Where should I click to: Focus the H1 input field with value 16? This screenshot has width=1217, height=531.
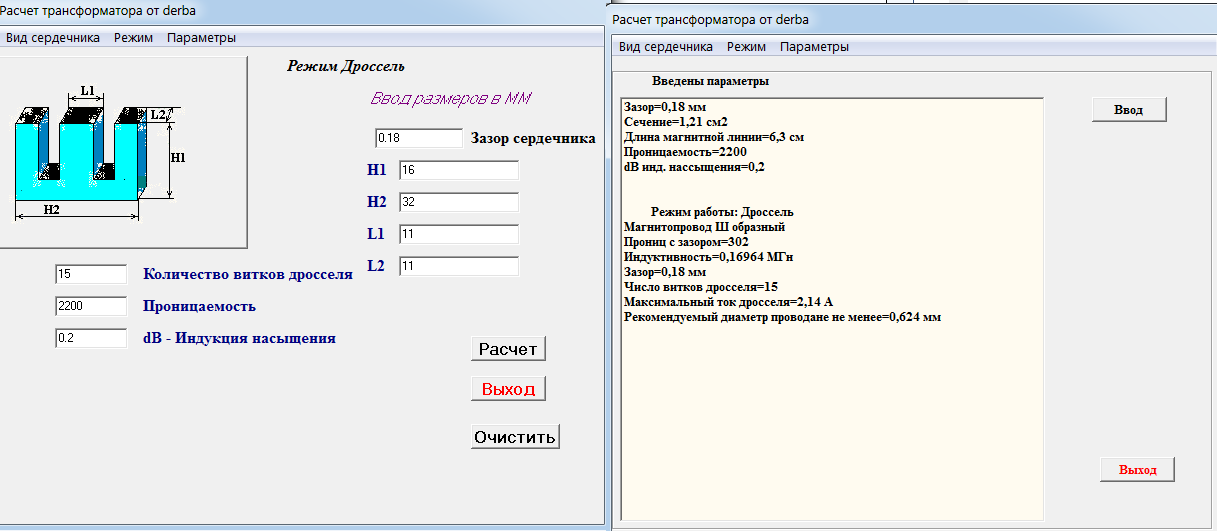tap(459, 171)
